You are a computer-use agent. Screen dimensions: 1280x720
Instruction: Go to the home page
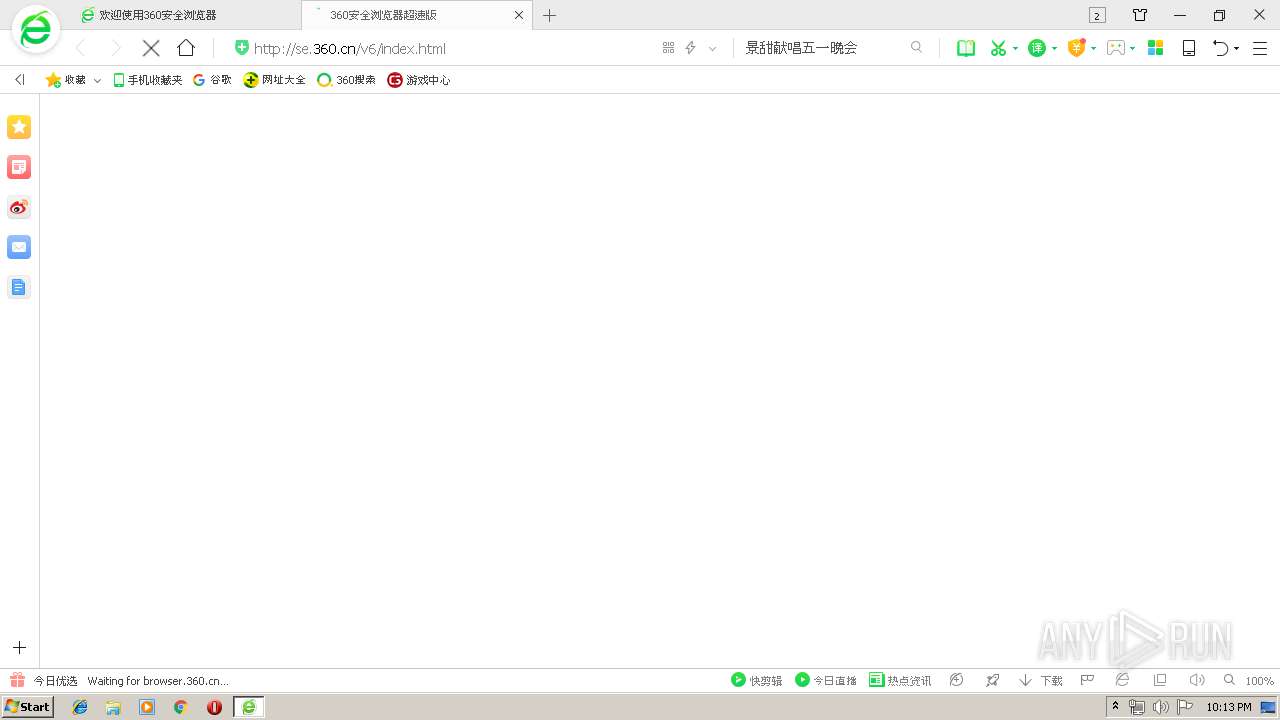(186, 48)
